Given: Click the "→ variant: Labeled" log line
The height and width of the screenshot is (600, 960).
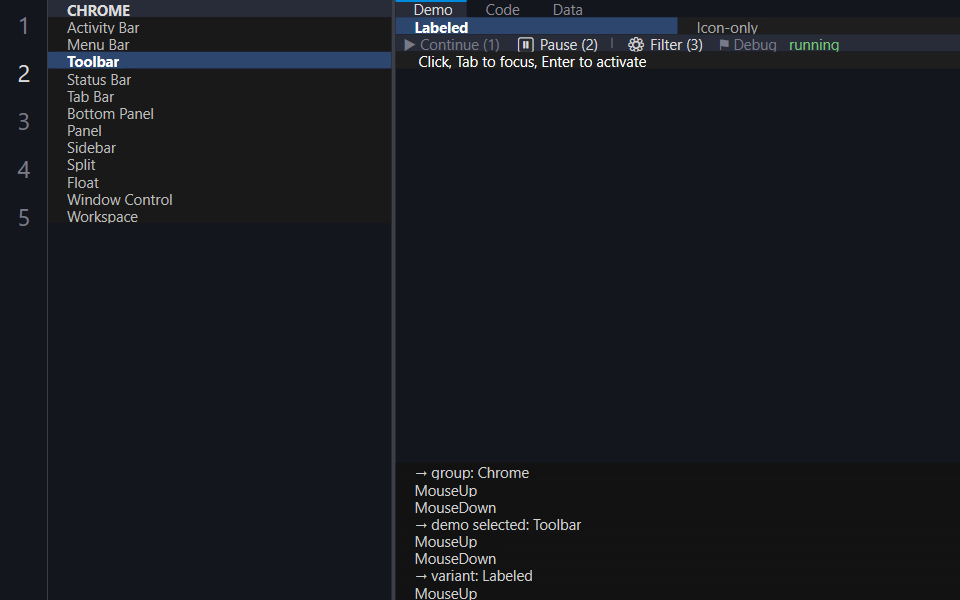Looking at the screenshot, I should [473, 576].
